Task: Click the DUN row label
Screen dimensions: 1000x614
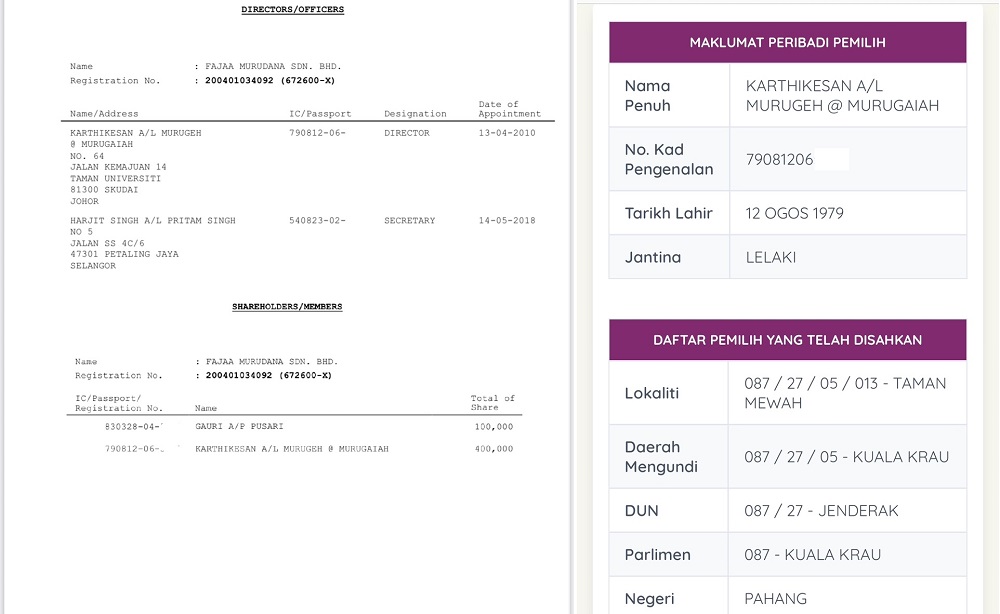Action: pyautogui.click(x=642, y=511)
